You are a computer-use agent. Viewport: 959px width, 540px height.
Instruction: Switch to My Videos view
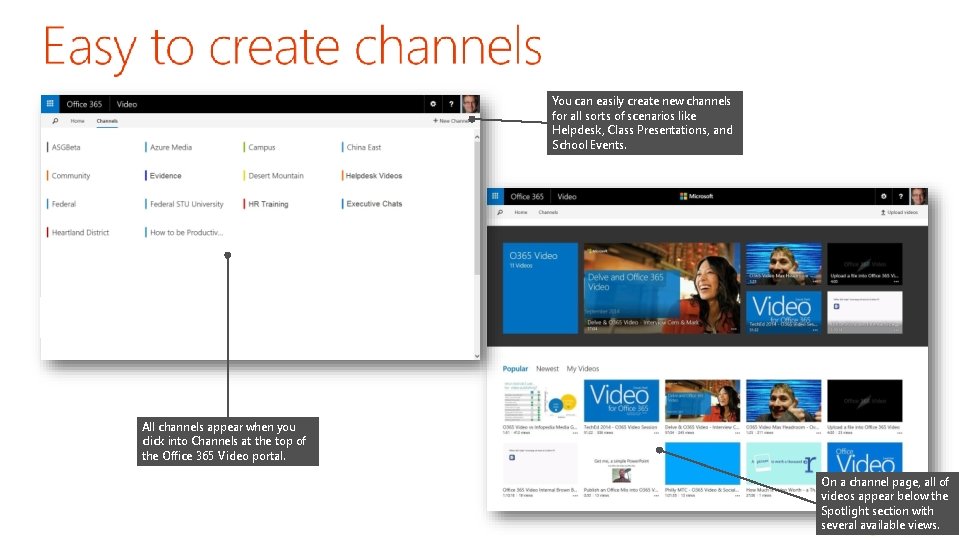pyautogui.click(x=583, y=369)
